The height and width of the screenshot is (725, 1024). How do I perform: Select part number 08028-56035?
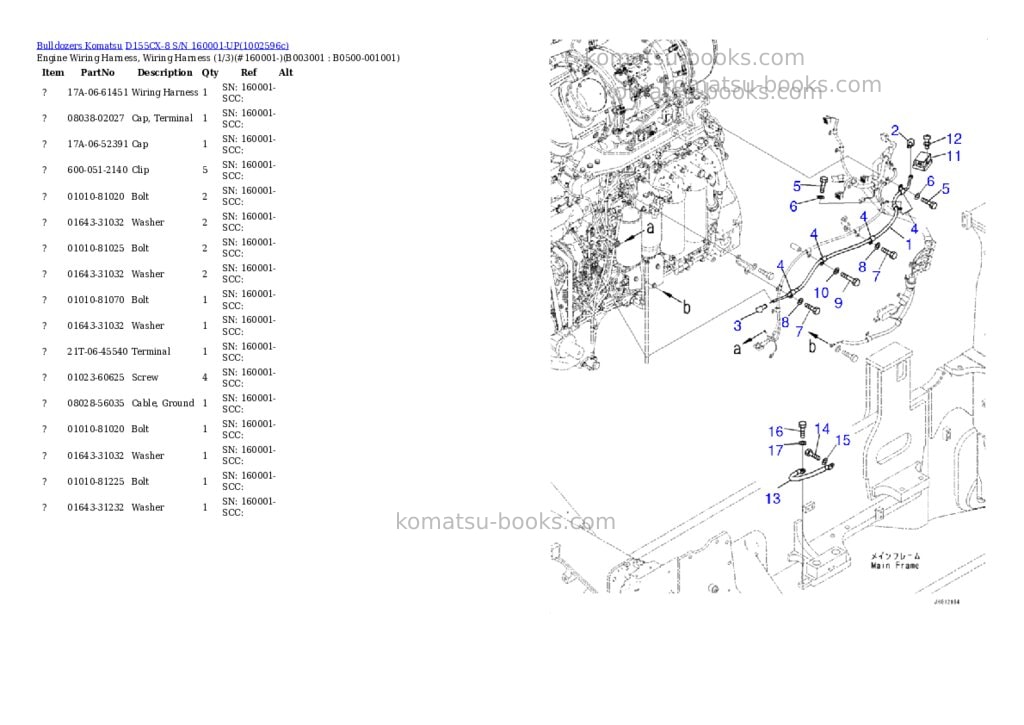tap(95, 403)
